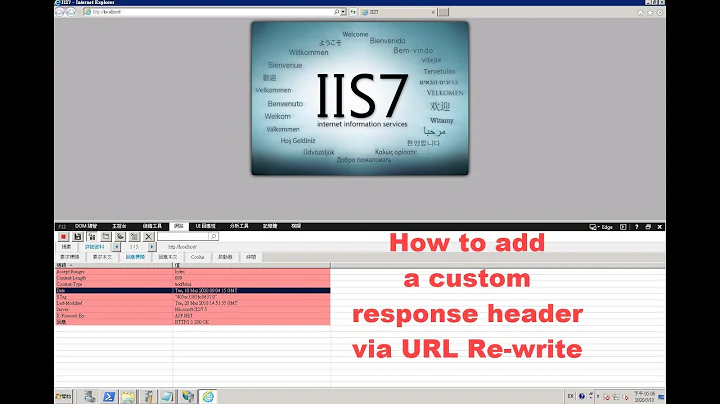The image size is (720, 404).
Task: Open the browser home icon
Action: (640, 12)
